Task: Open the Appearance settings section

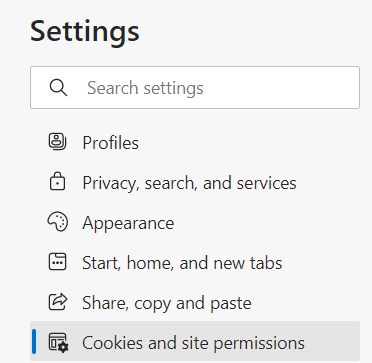Action: [x=195, y=223]
